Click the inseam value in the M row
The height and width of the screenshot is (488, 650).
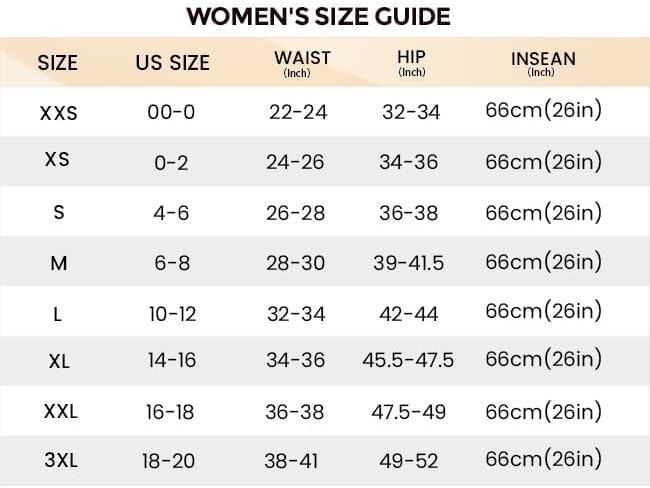point(543,261)
